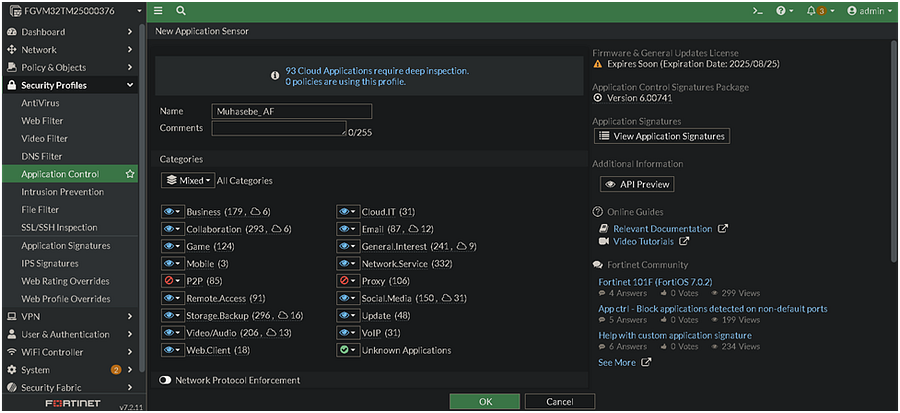Change VoIP category action icon

[347, 333]
